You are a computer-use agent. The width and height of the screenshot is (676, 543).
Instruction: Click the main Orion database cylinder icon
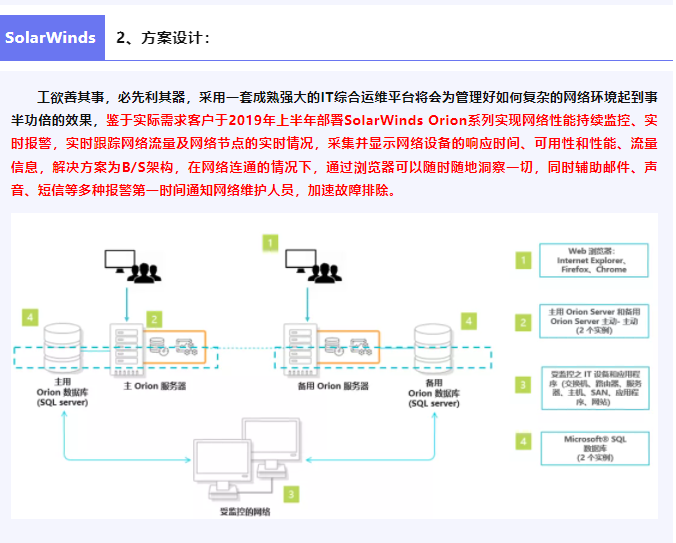(63, 348)
